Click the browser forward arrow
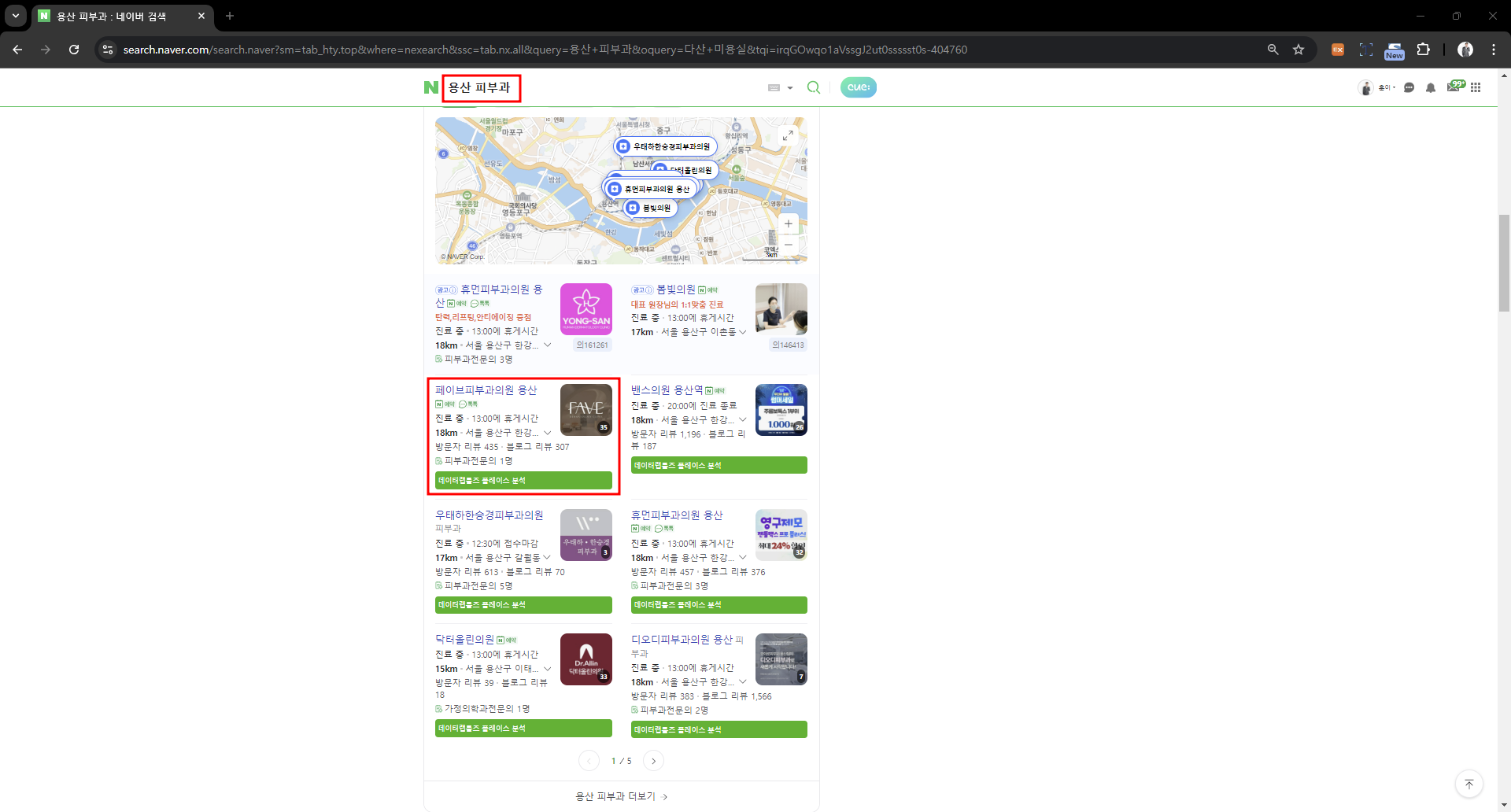 click(x=46, y=50)
